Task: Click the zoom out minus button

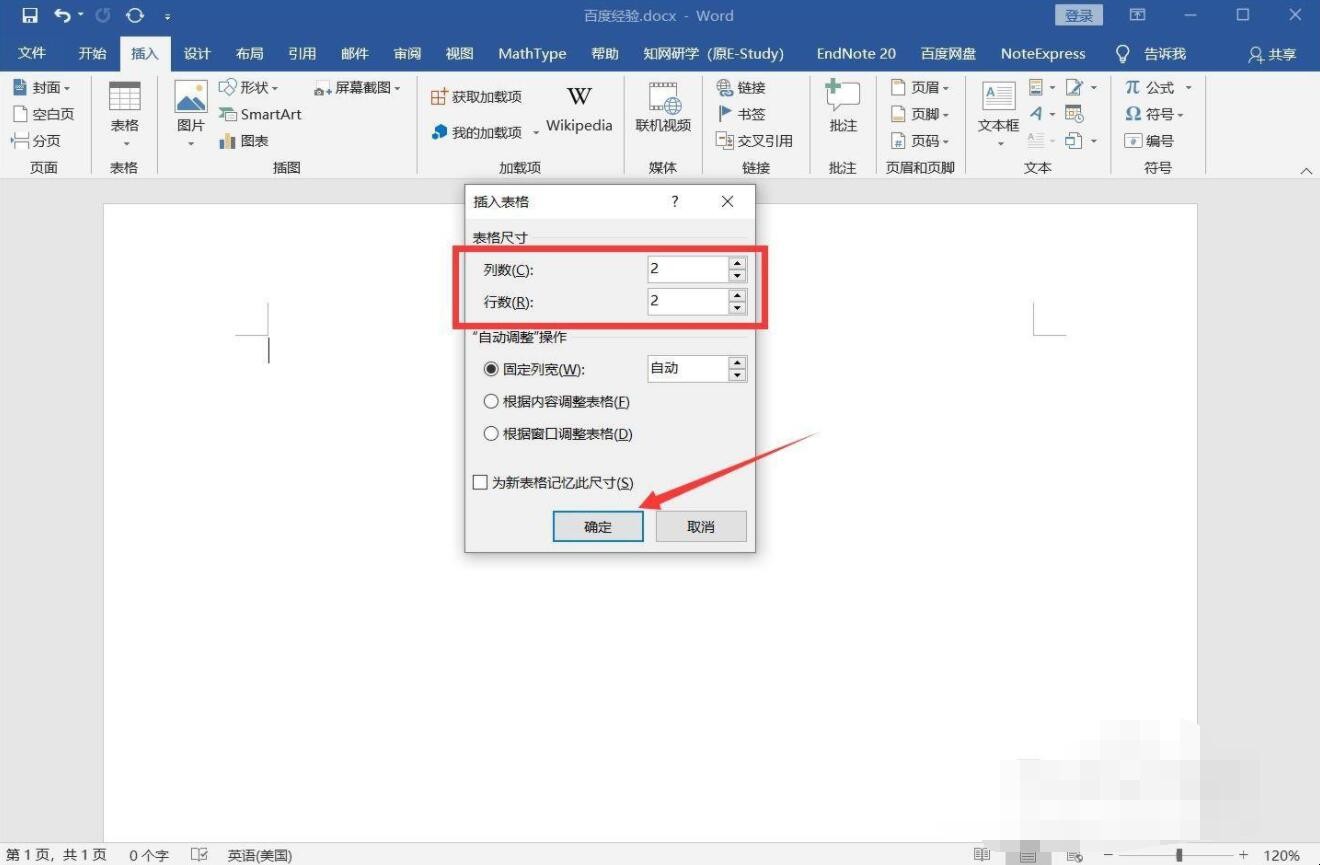Action: coord(1108,855)
